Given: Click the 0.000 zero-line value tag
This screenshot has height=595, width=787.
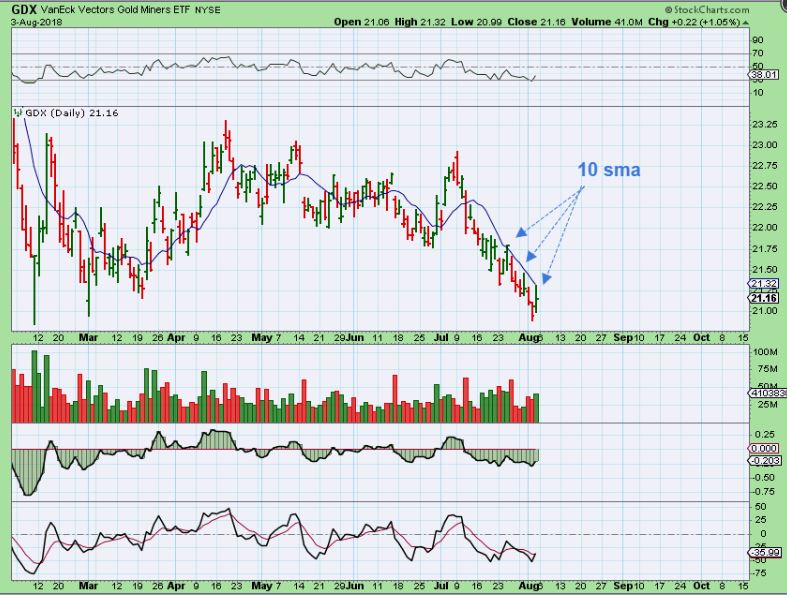Looking at the screenshot, I should coord(764,448).
